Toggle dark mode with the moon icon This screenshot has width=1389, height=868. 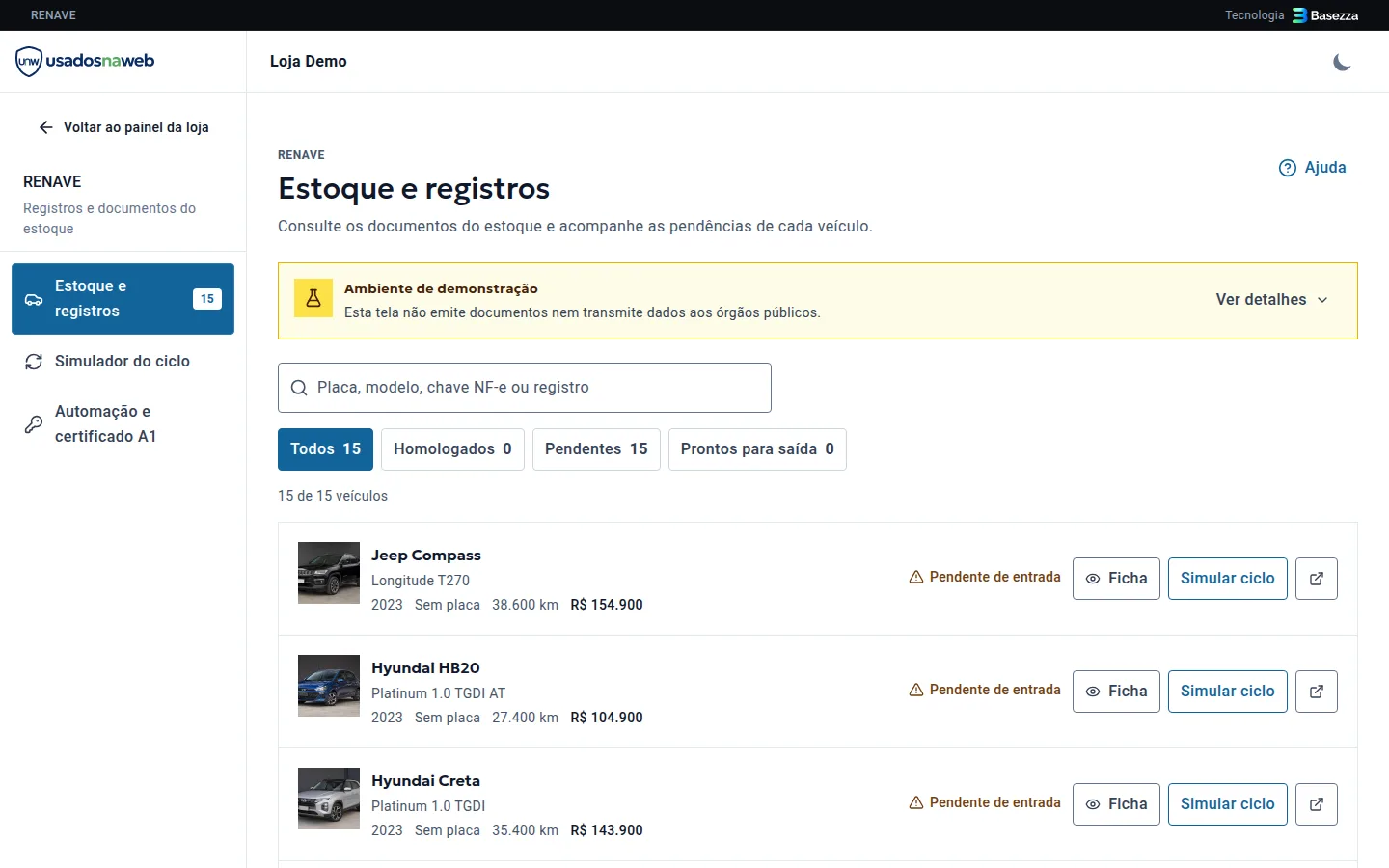pyautogui.click(x=1342, y=62)
